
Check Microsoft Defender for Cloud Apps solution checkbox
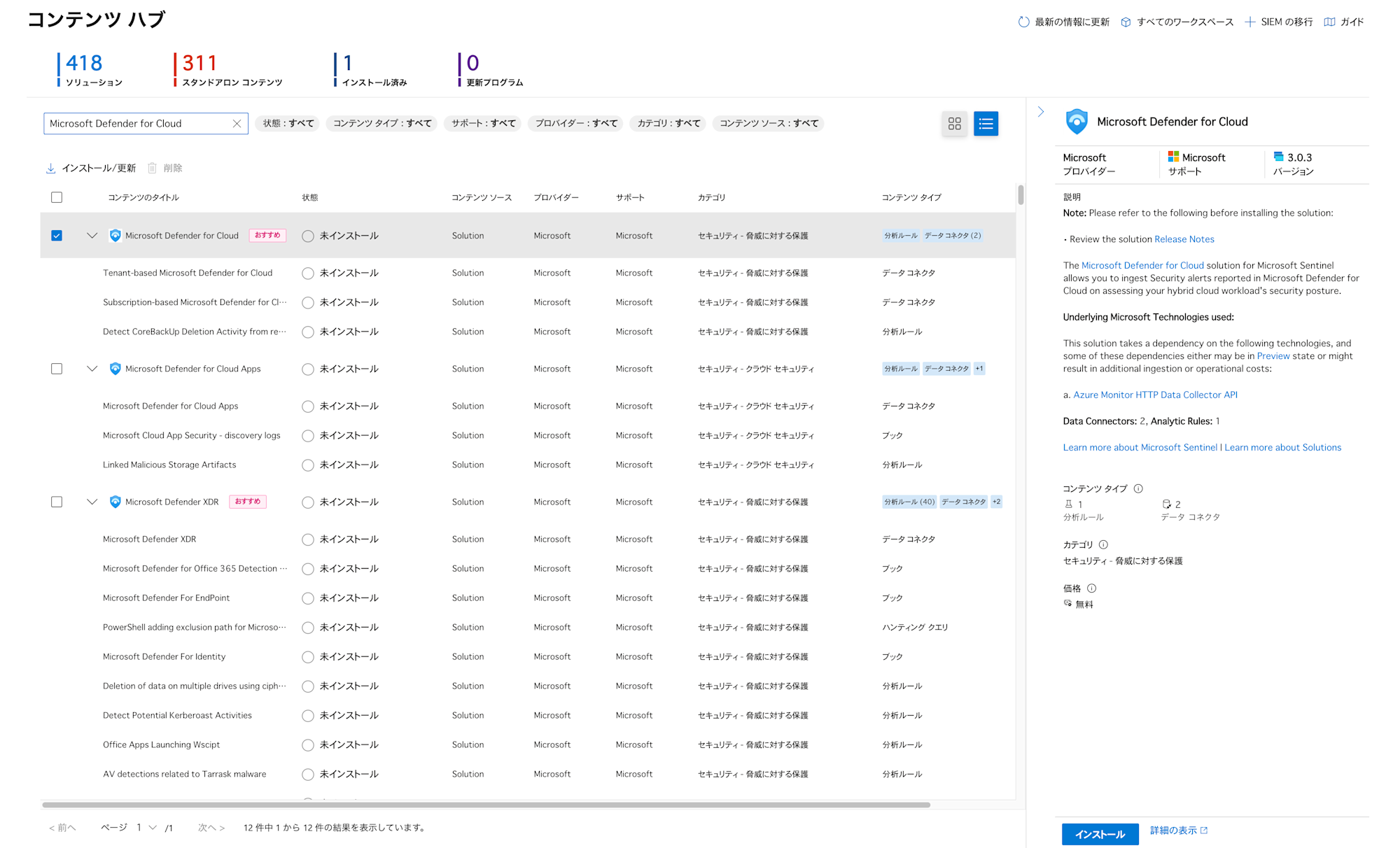click(x=57, y=369)
